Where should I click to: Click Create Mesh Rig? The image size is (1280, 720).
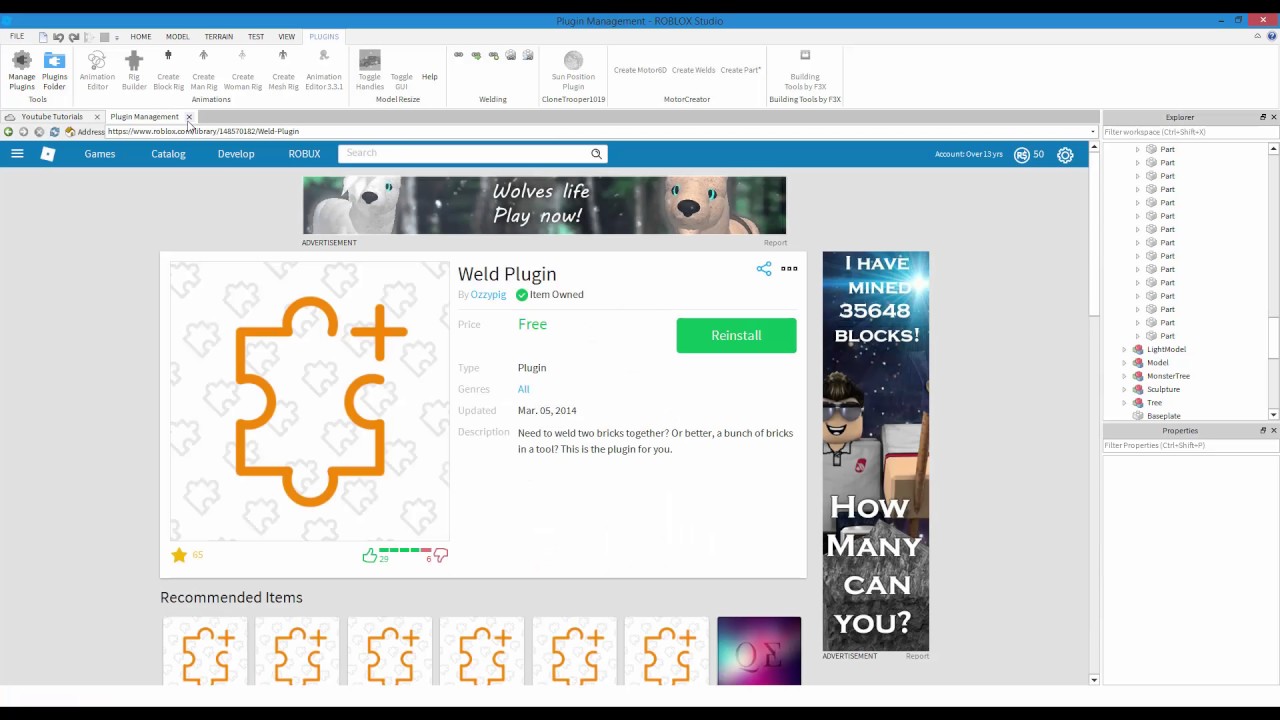(284, 71)
